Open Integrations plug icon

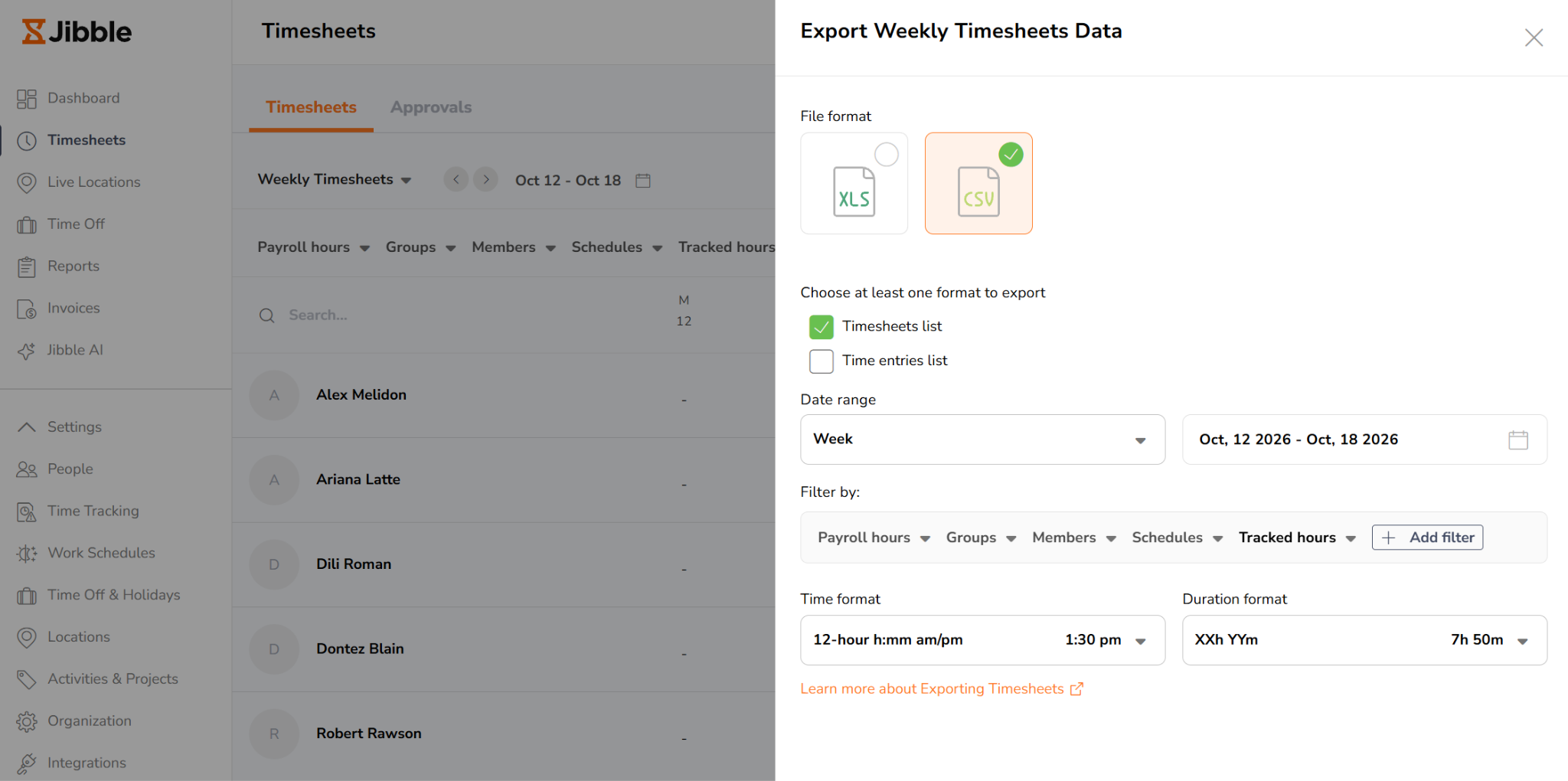point(27,763)
